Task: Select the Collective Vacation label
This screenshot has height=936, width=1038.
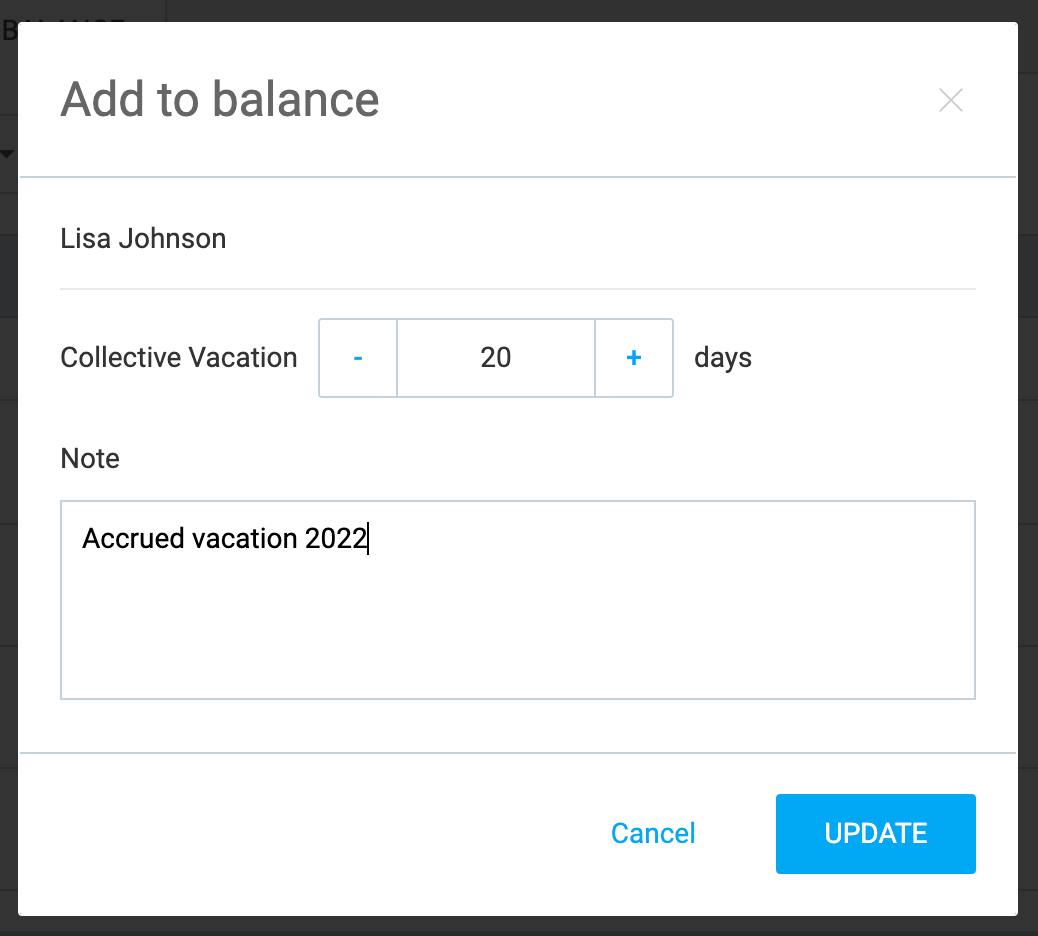Action: click(178, 357)
